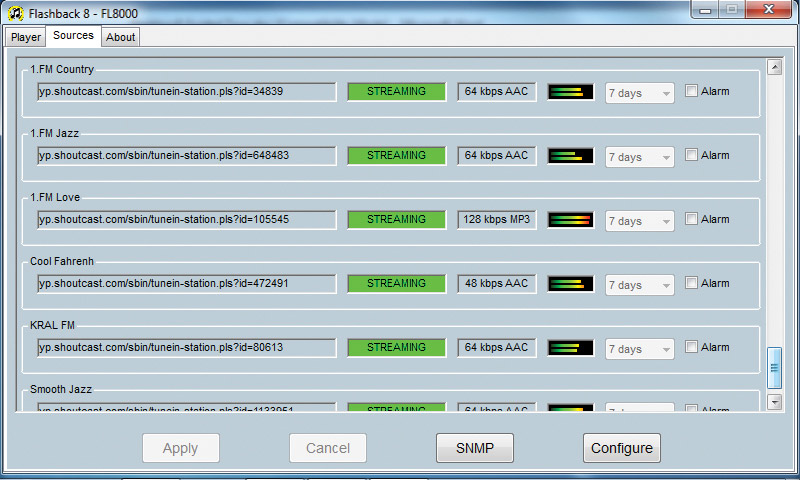The height and width of the screenshot is (480, 800).
Task: Open the 7 days dropdown for 1.FM Jazz
Action: (x=641, y=157)
